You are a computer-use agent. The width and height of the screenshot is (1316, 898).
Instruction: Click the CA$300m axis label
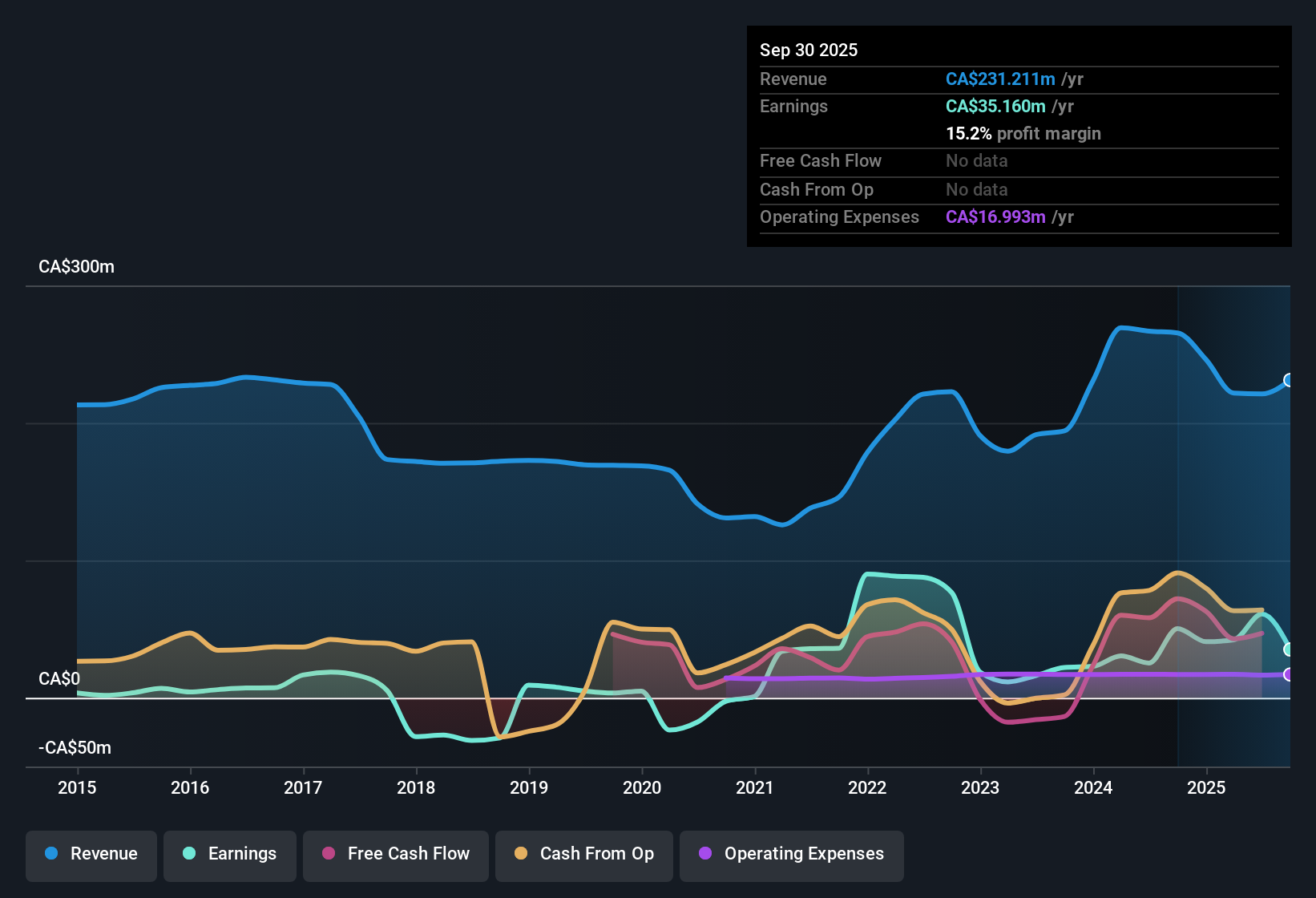point(75,266)
